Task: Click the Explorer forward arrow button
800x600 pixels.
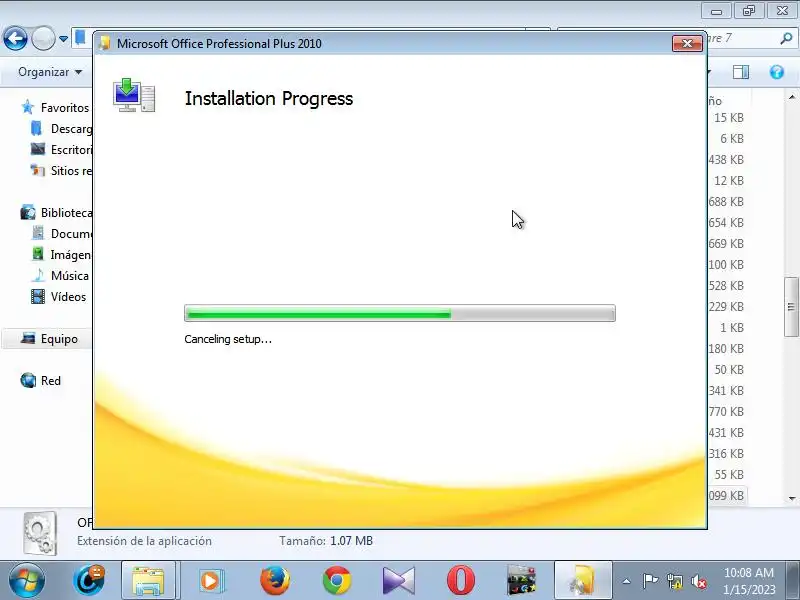Action: (43, 38)
